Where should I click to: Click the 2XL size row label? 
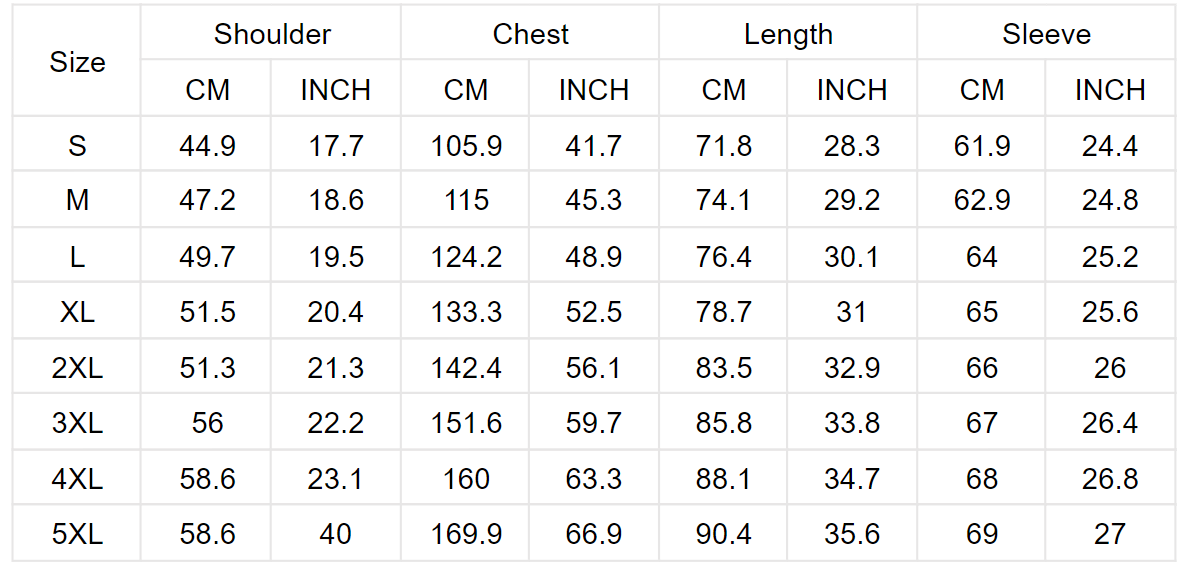(77, 368)
